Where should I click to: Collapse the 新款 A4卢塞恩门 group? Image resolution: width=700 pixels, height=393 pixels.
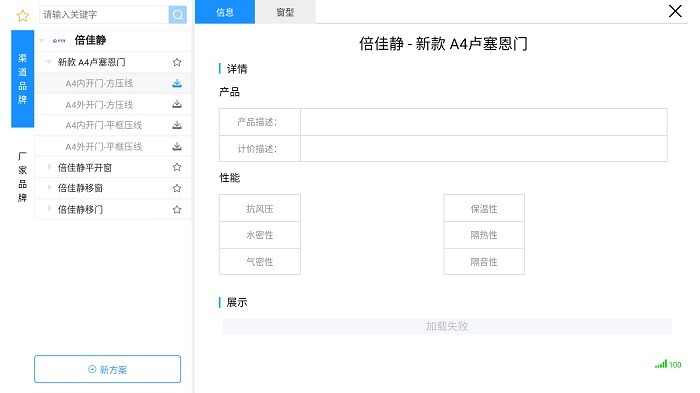[49, 62]
